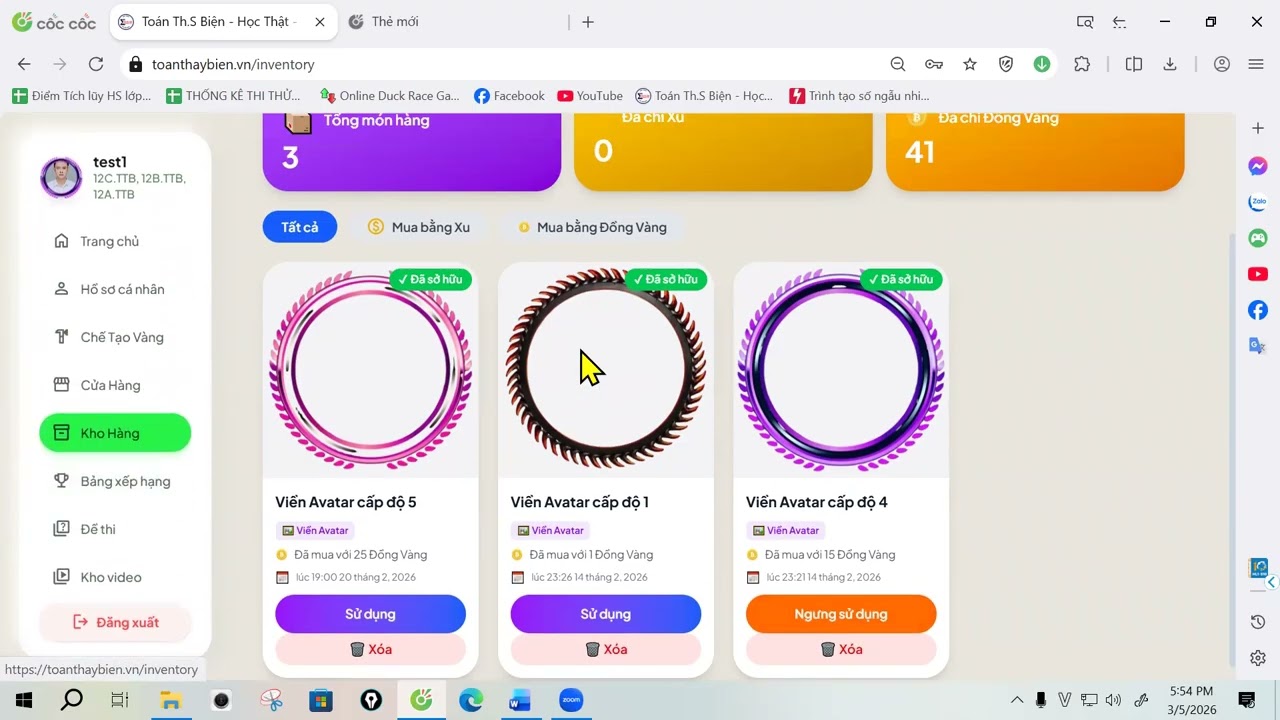Click the pink level 5 avatar frame image

tap(370, 370)
